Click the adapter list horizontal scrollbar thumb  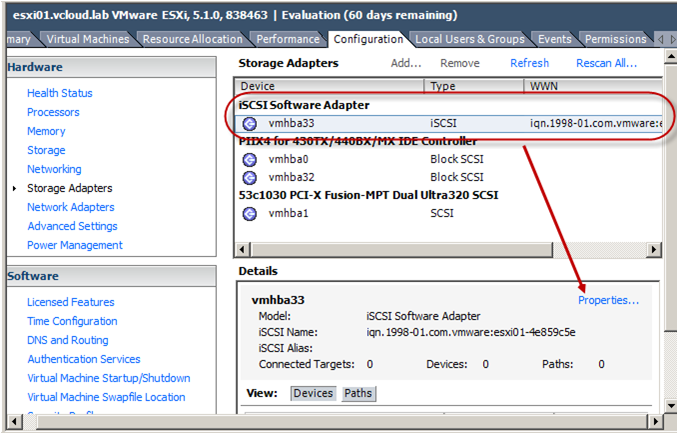[402, 249]
